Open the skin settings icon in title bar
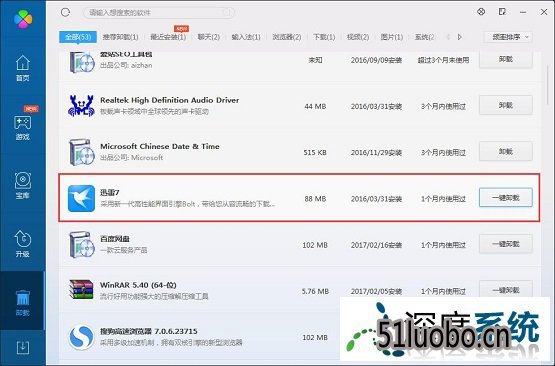The width and height of the screenshot is (555, 366). coord(481,12)
